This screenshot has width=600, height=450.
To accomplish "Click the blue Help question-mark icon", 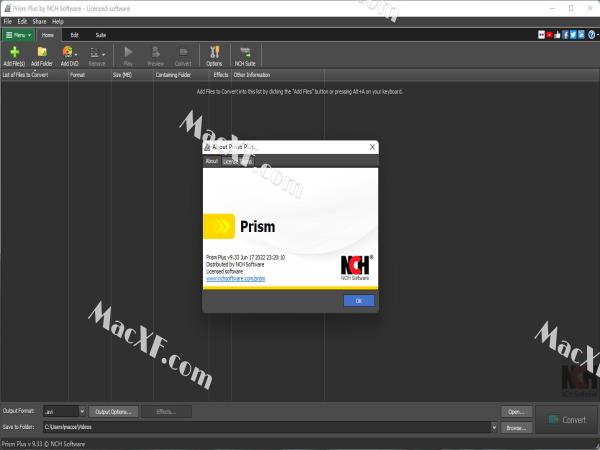I will (x=591, y=35).
